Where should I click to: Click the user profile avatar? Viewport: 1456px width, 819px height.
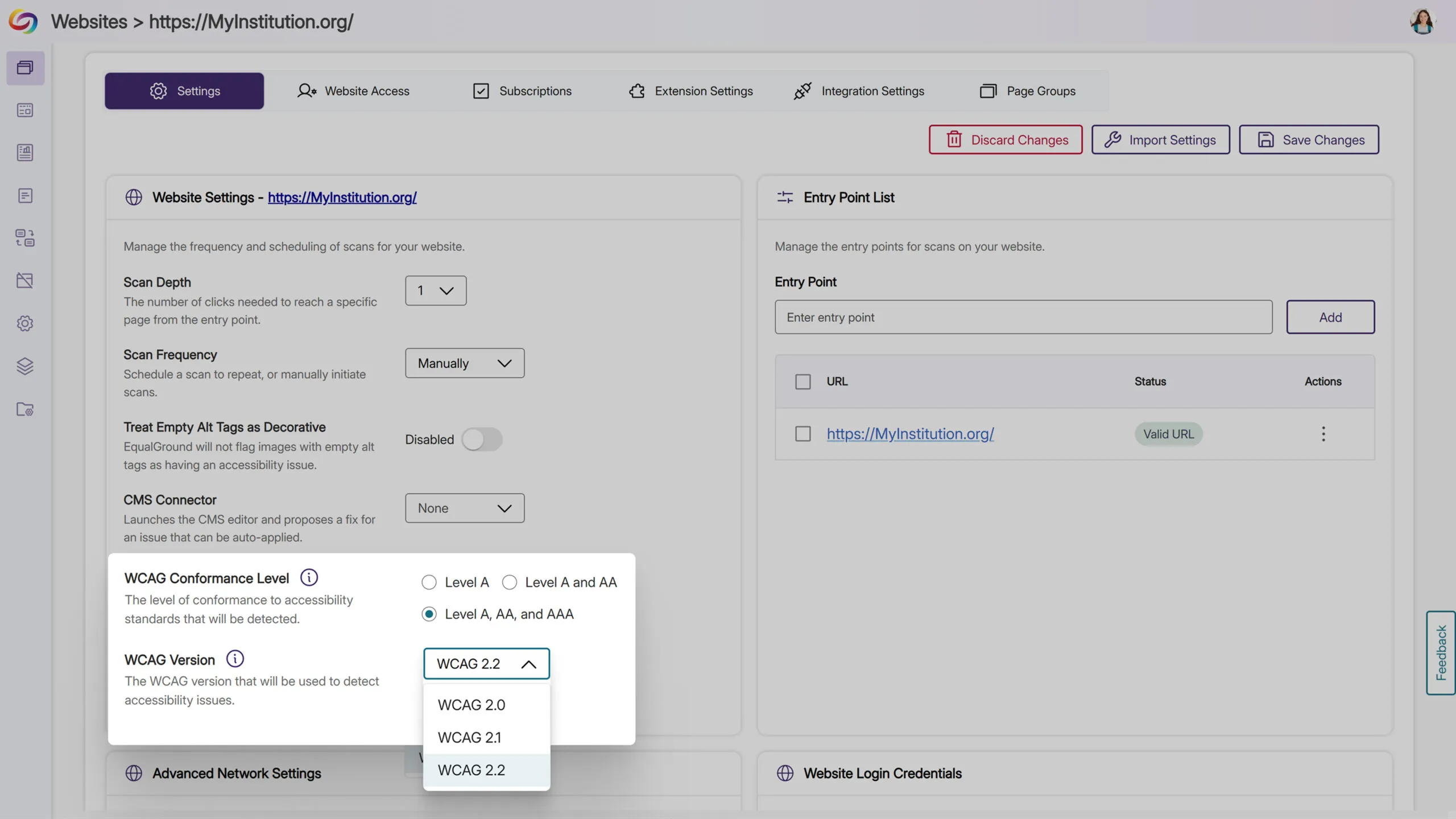coord(1422,22)
